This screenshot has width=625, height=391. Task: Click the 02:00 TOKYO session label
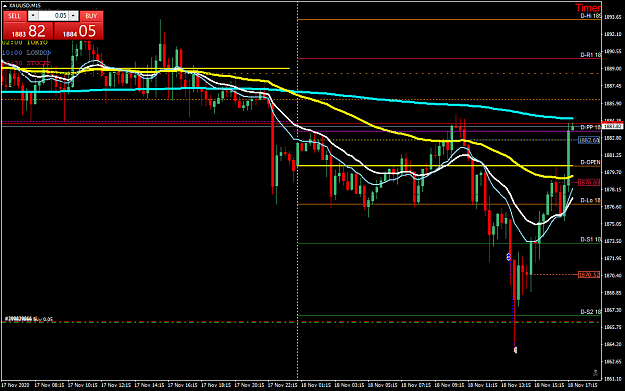tap(25, 42)
